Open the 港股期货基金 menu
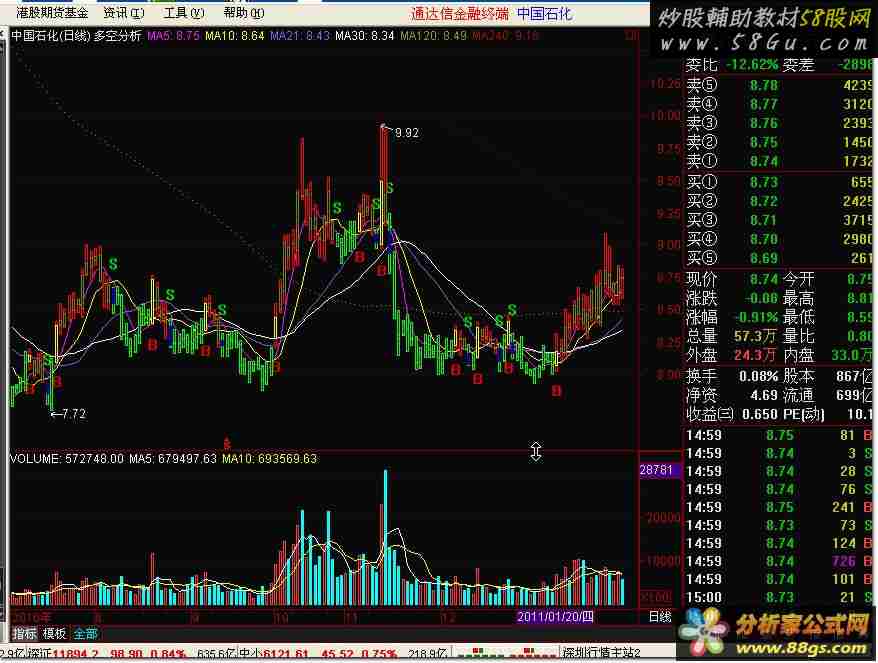 (x=52, y=12)
